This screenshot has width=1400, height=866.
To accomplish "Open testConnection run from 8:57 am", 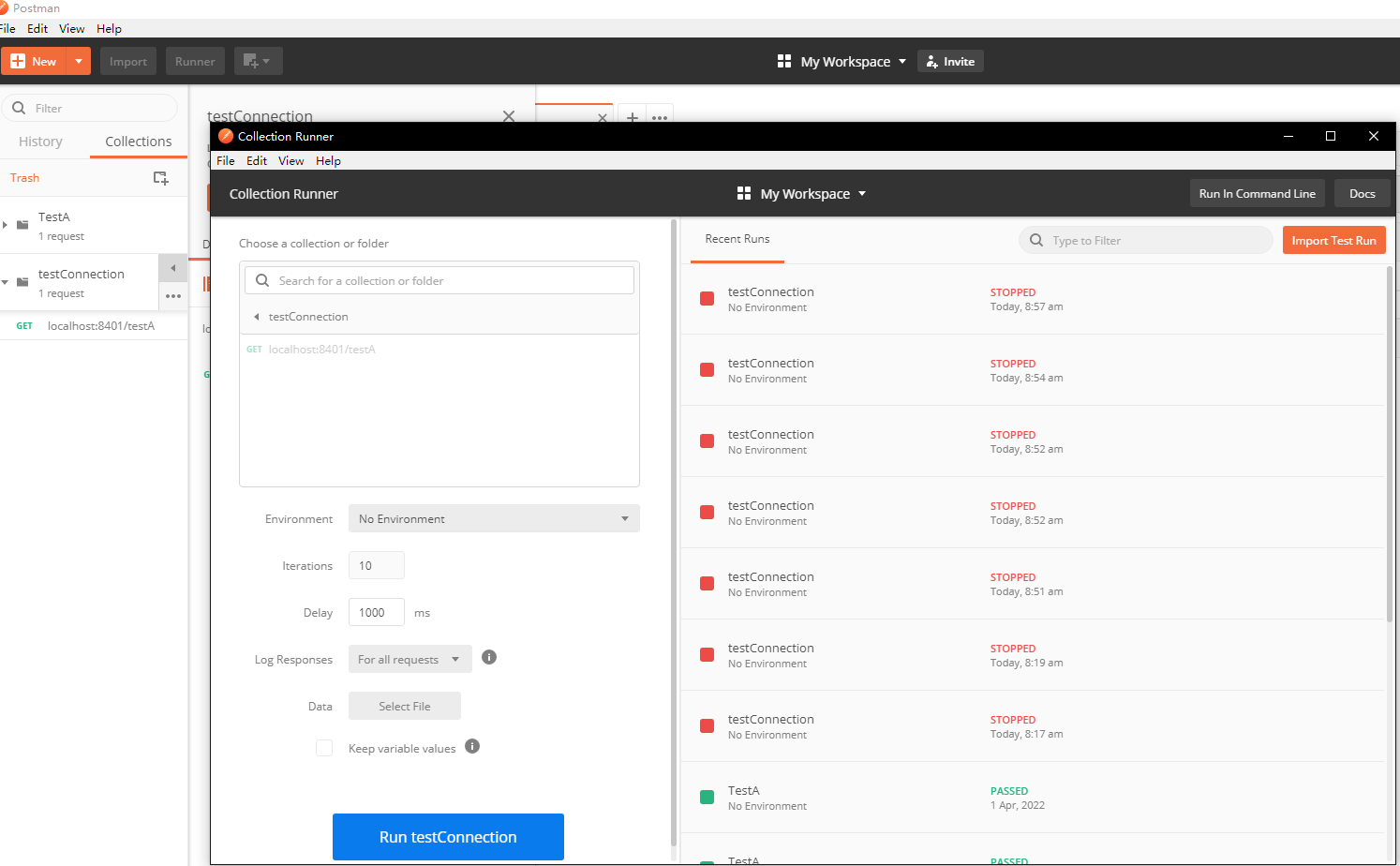I will point(1032,299).
